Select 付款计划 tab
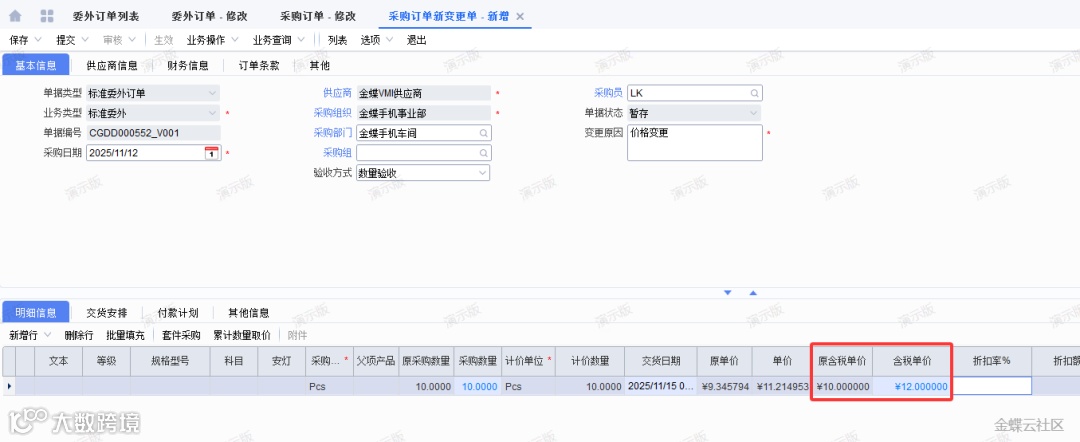This screenshot has height=442, width=1080. [x=178, y=313]
